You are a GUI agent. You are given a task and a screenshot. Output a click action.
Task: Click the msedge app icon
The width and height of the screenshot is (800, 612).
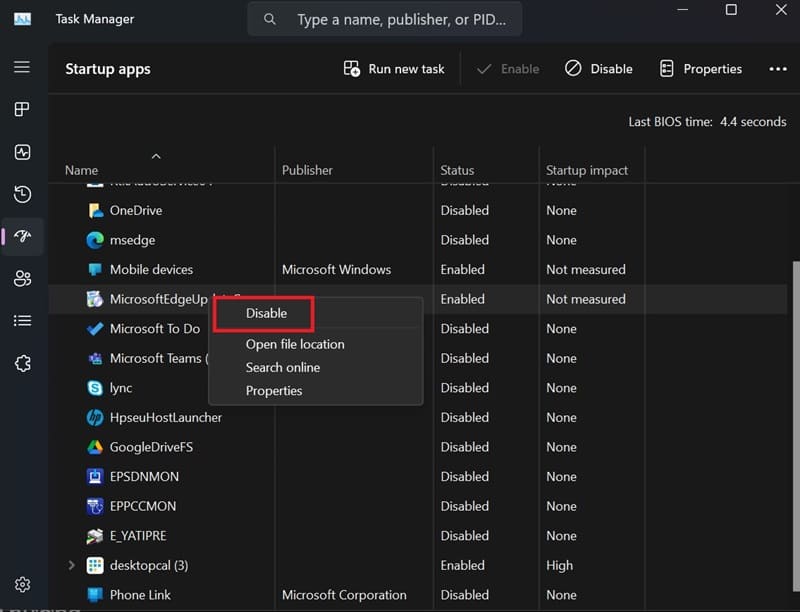95,240
